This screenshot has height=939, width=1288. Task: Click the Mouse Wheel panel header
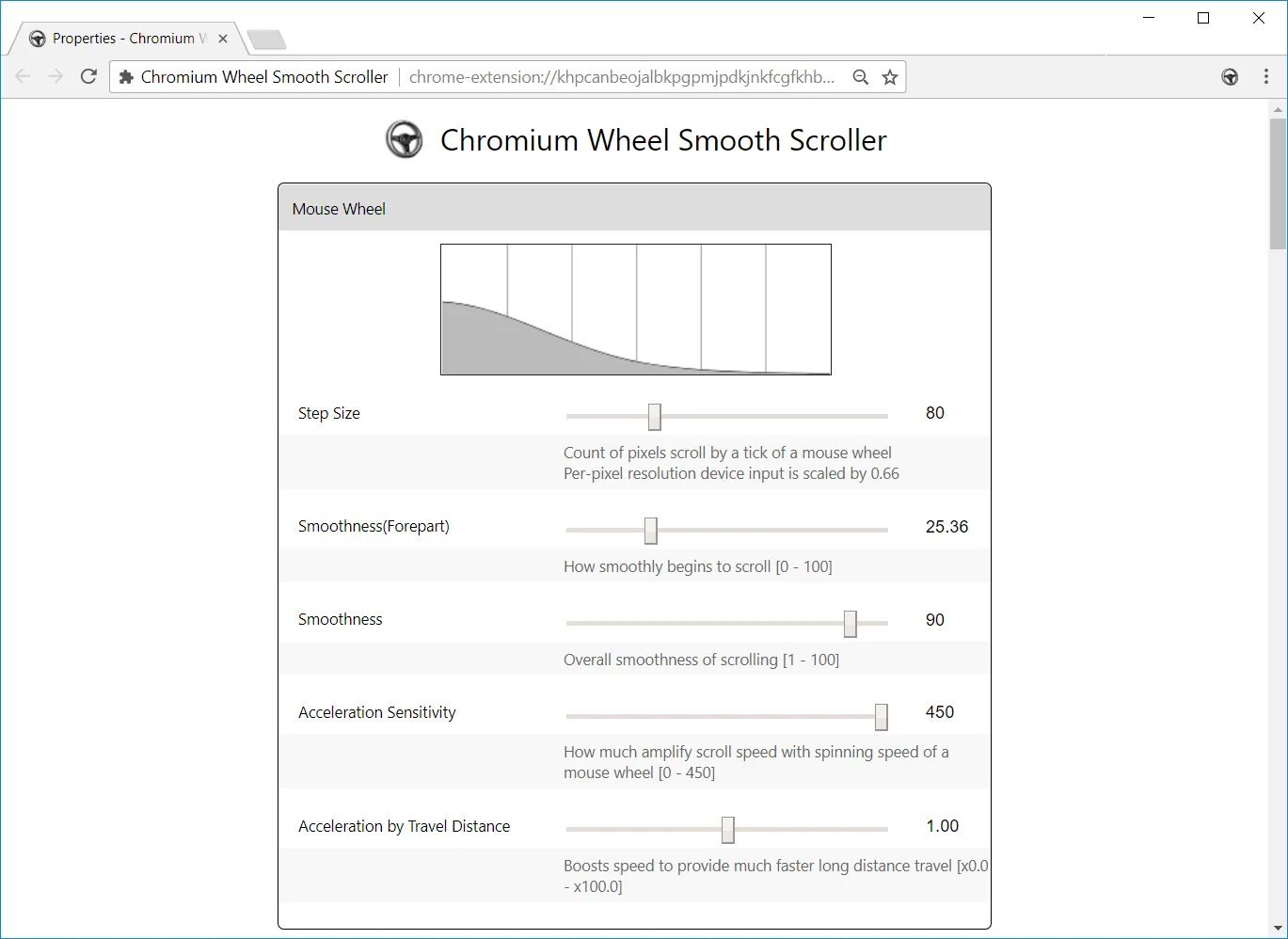click(635, 208)
